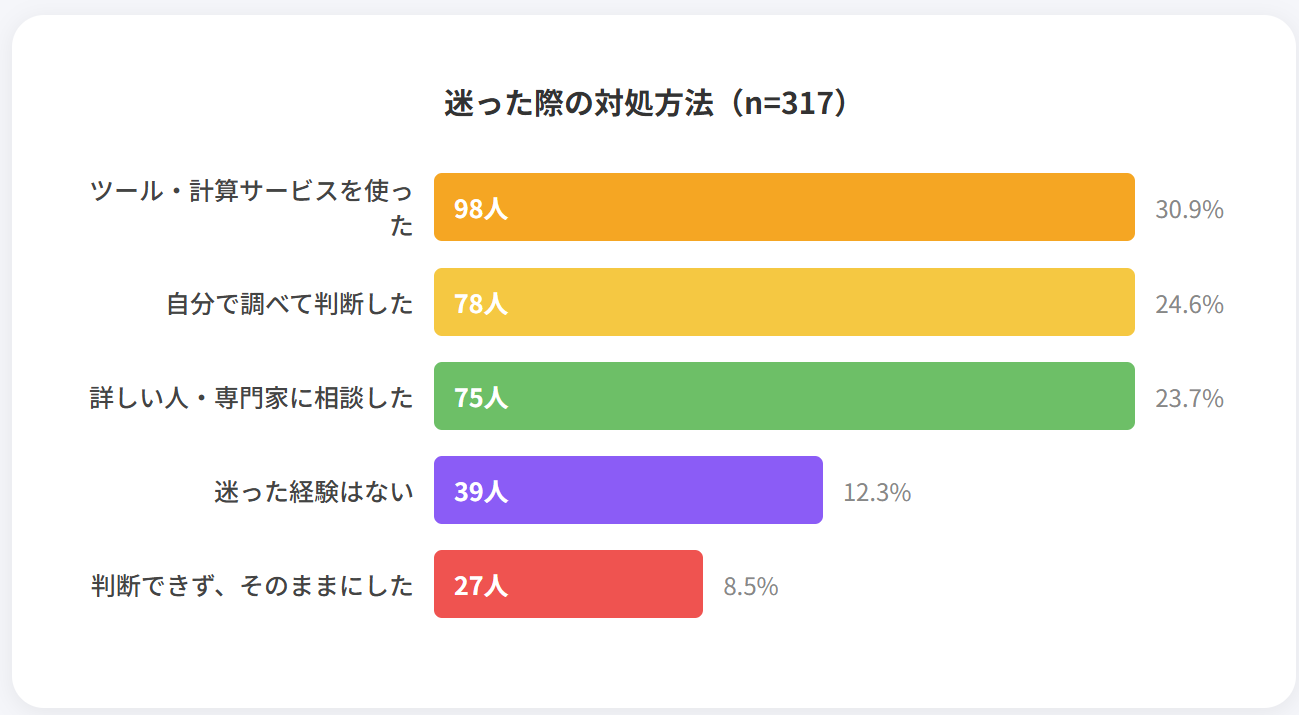Click the 迷った経験はない label
The width and height of the screenshot is (1299, 715).
point(313,492)
